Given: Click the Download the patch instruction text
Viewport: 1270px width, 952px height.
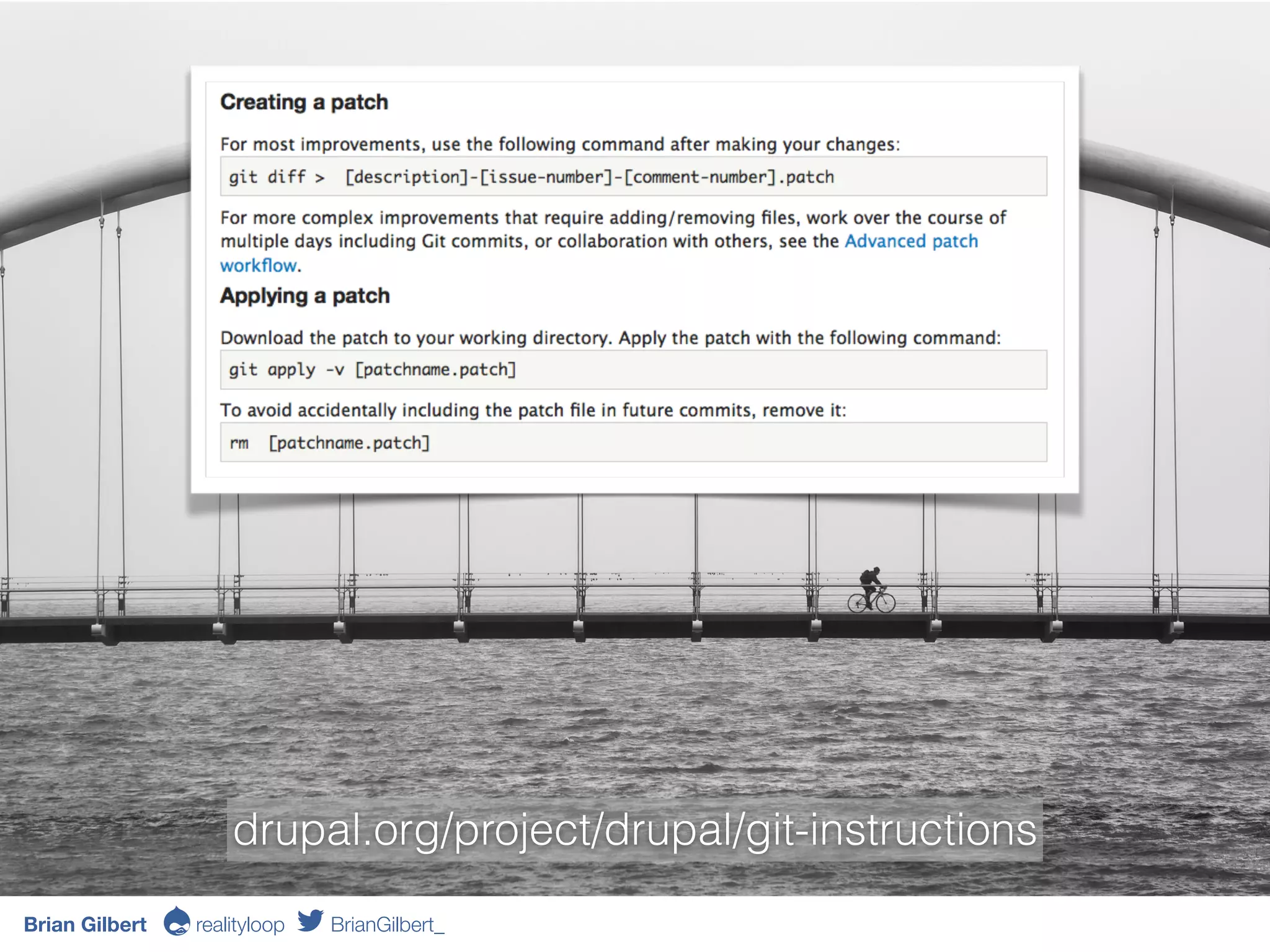Looking at the screenshot, I should (610, 338).
